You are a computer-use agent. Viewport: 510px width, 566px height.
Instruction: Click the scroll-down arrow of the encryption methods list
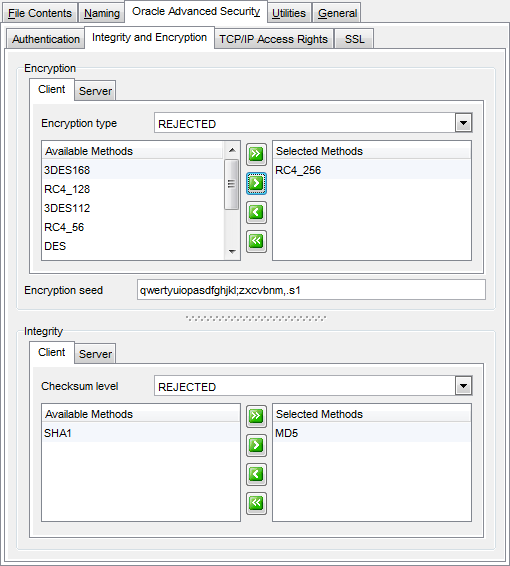tap(232, 252)
